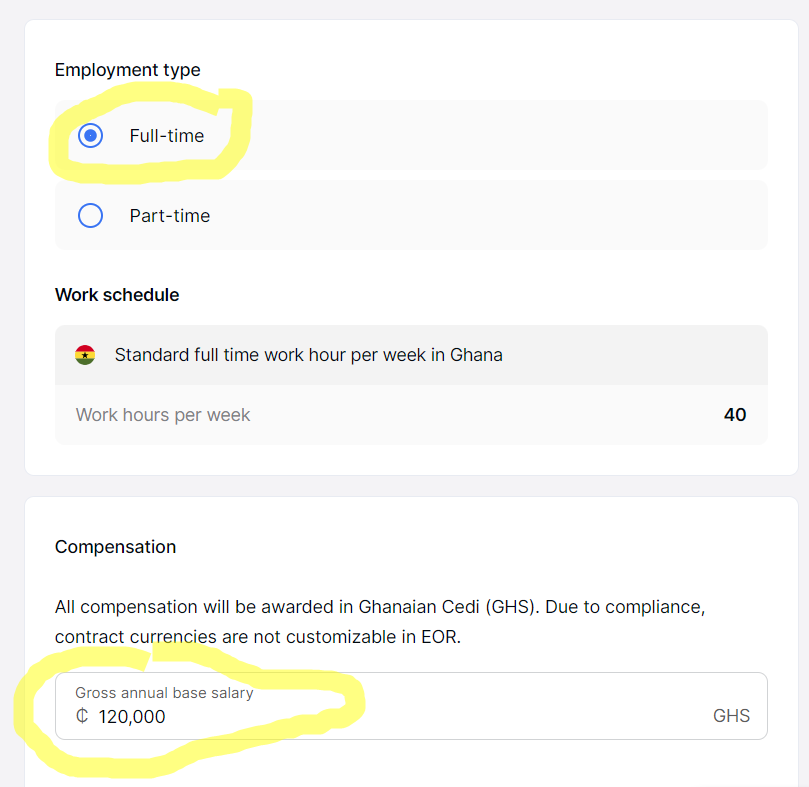Image resolution: width=809 pixels, height=787 pixels.
Task: Select the Part-time radio button
Action: (x=91, y=215)
